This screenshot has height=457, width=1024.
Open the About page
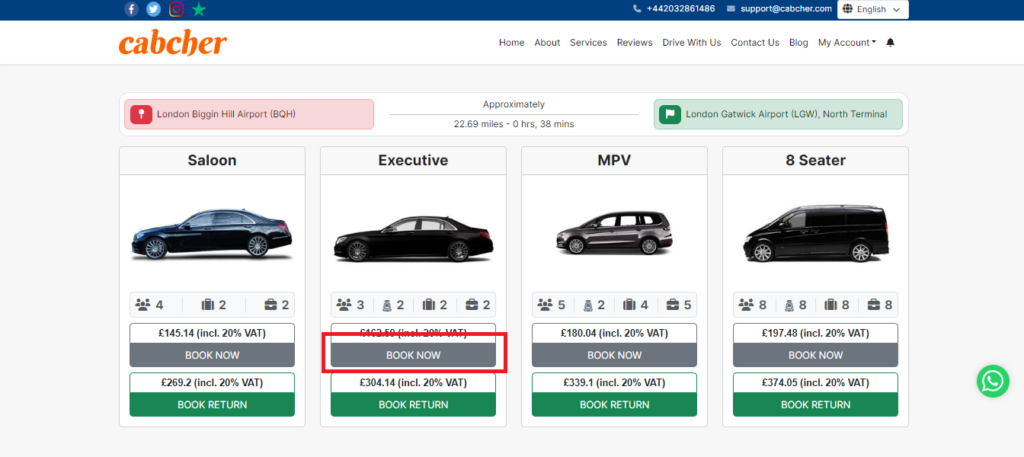(547, 42)
